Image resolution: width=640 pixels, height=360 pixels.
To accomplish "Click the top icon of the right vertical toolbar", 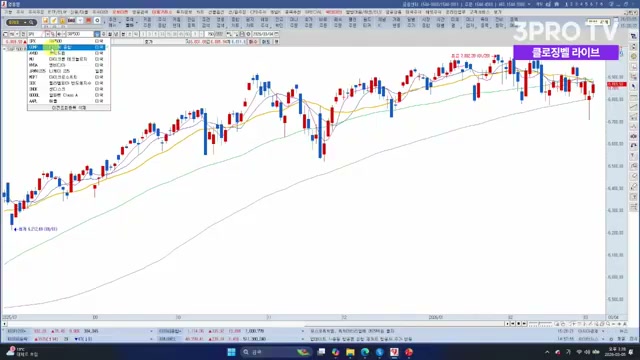I will (633, 37).
